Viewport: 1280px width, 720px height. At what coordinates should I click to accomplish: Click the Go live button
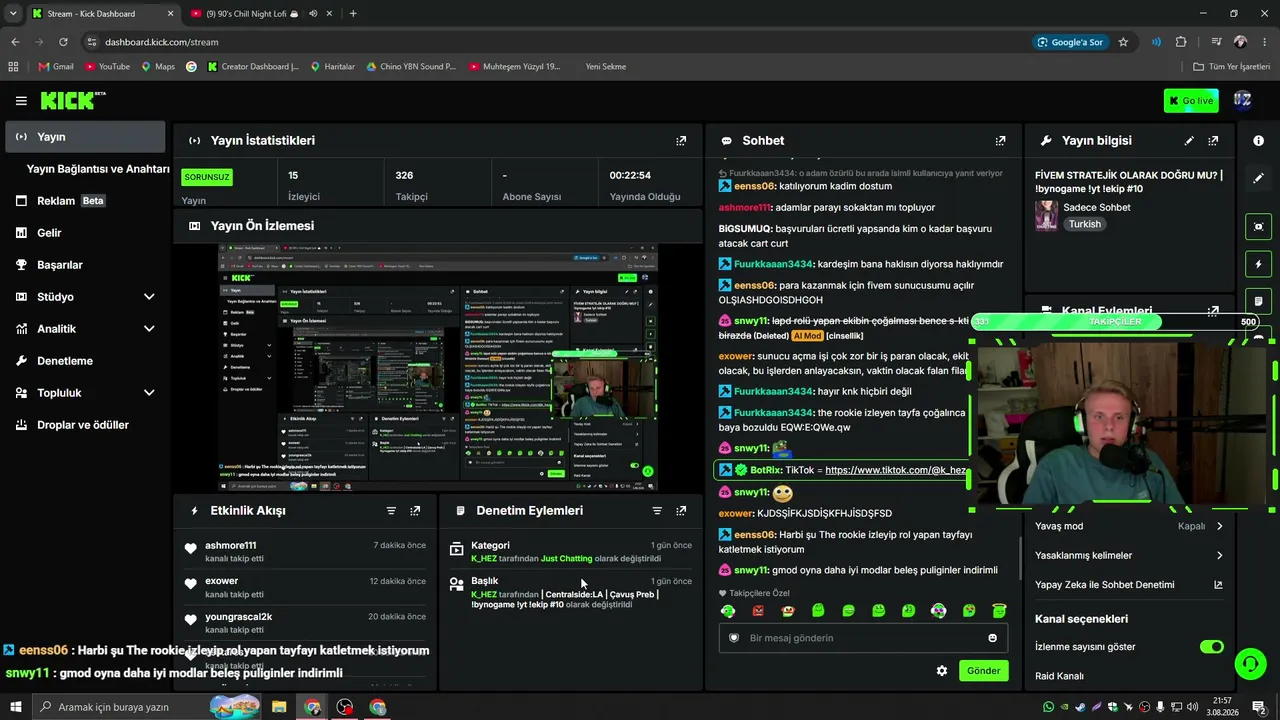tap(1191, 100)
